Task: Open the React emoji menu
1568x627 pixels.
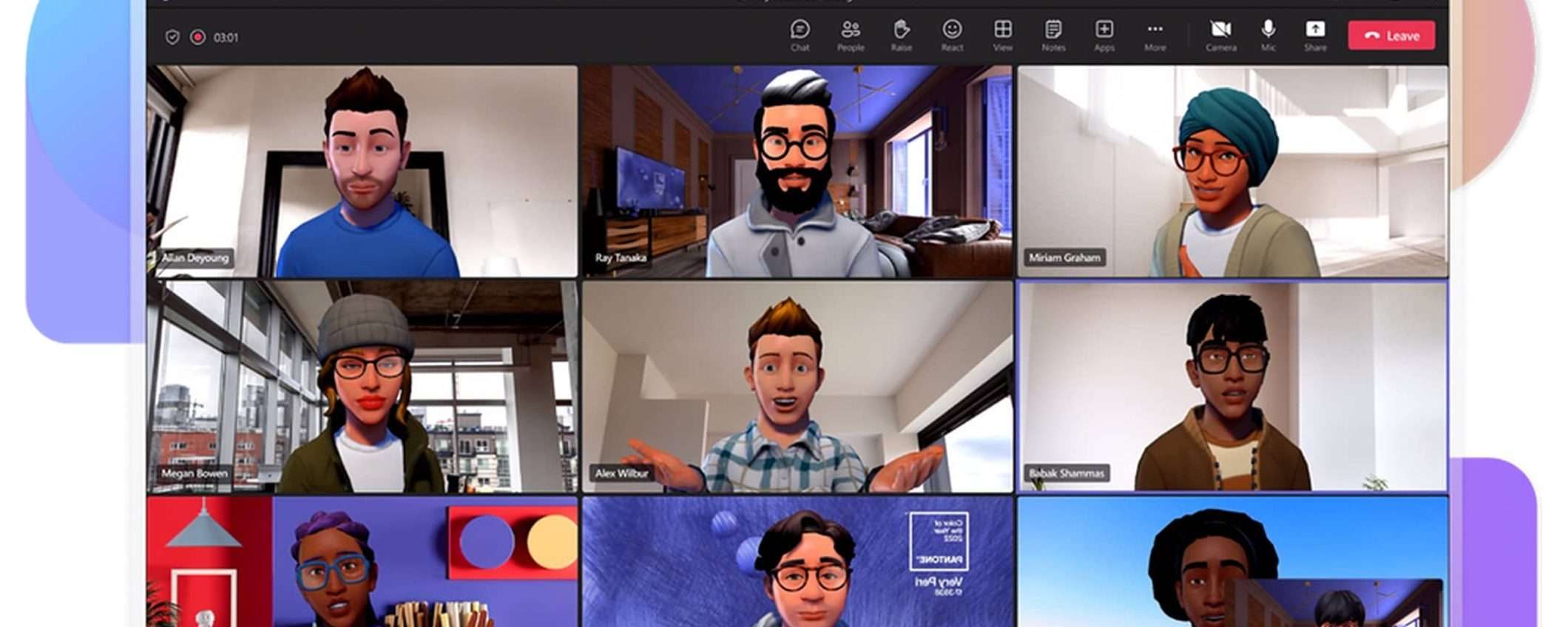Action: (952, 35)
